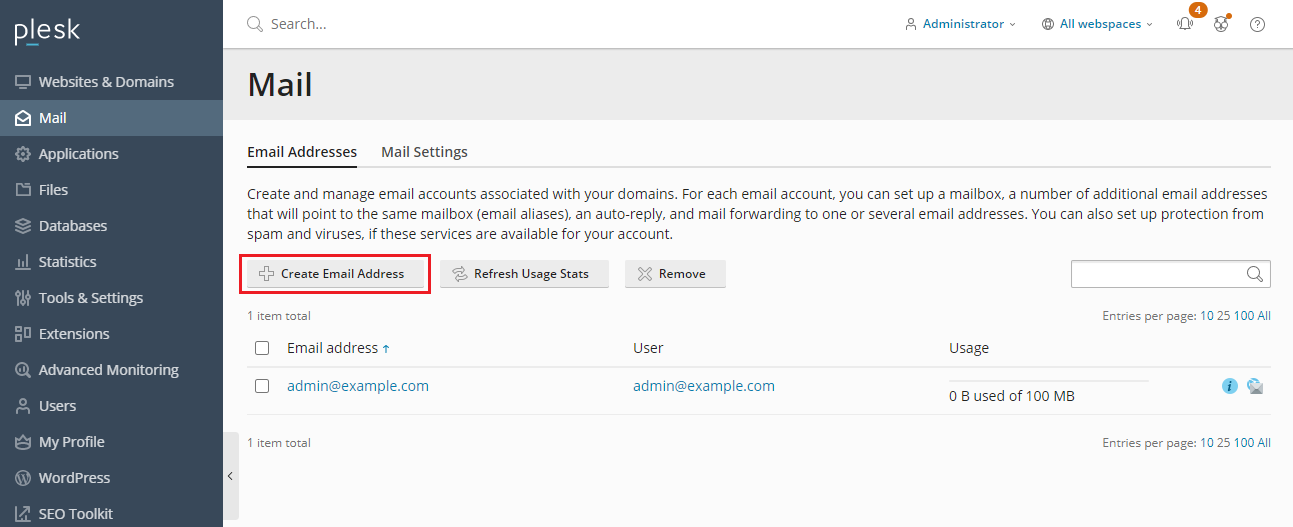Open the admin@example.com email address link
1293x527 pixels.
357,386
